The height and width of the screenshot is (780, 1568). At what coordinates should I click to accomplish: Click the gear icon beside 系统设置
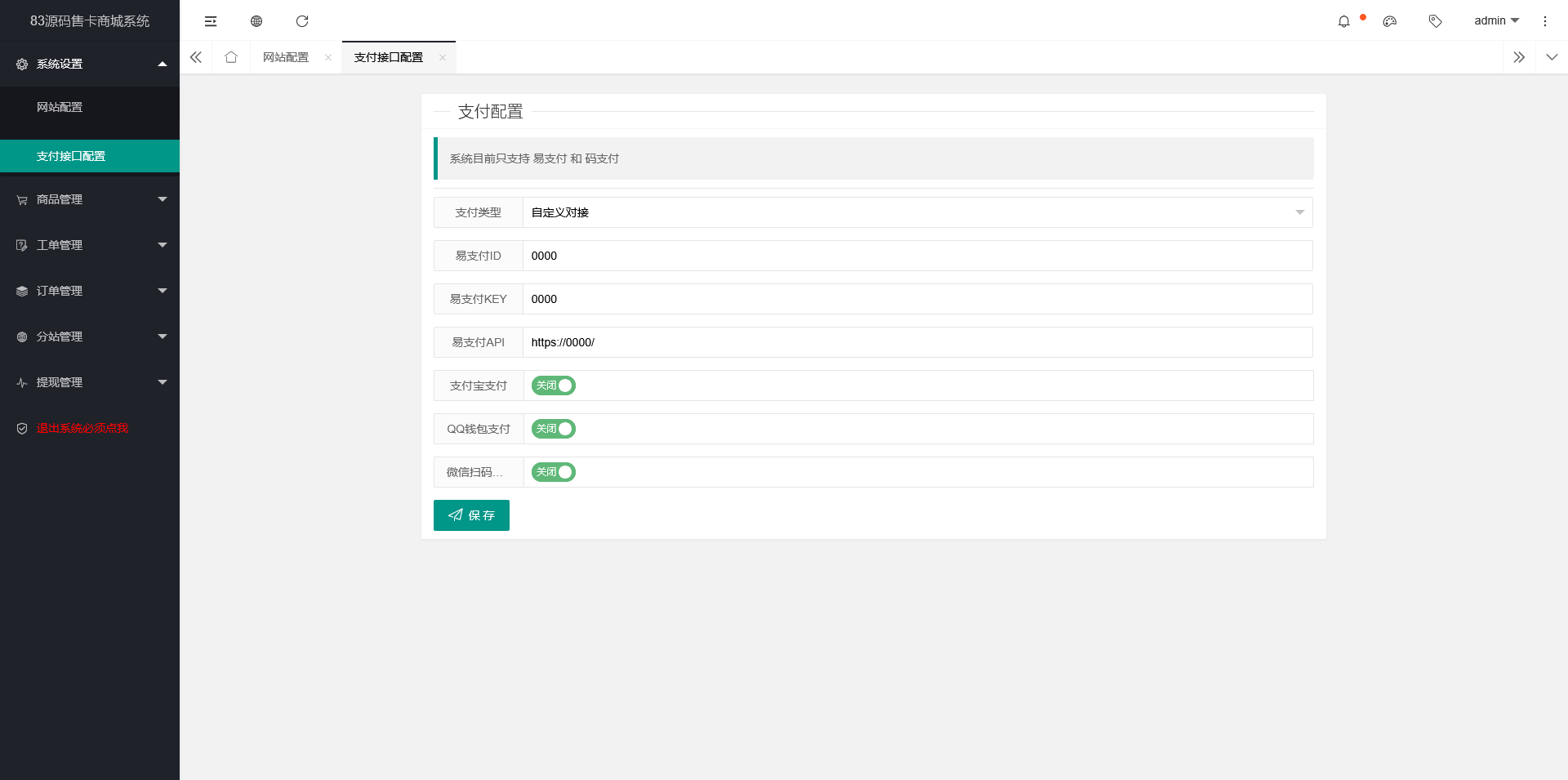(22, 64)
